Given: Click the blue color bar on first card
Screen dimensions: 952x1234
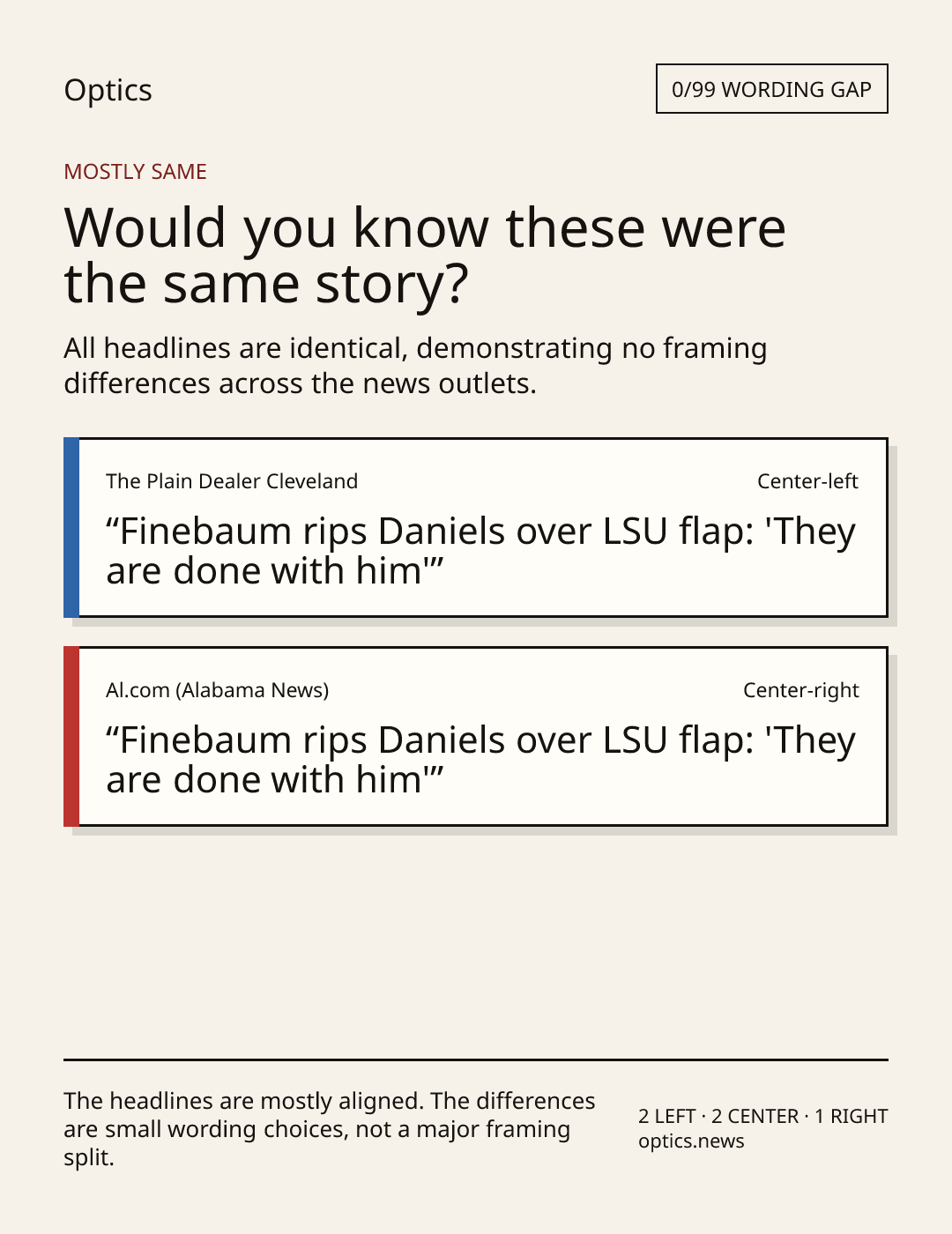Looking at the screenshot, I should pos(71,527).
